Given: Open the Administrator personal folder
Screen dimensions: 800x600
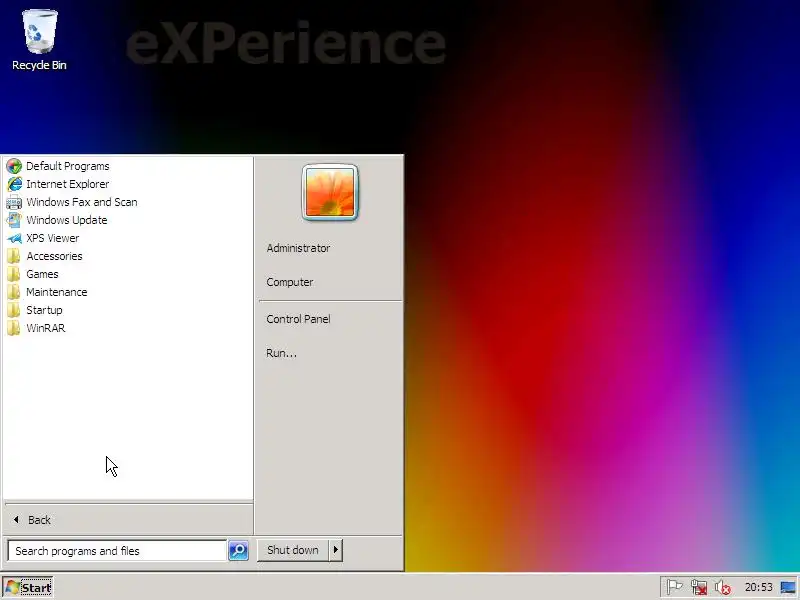Looking at the screenshot, I should point(298,248).
